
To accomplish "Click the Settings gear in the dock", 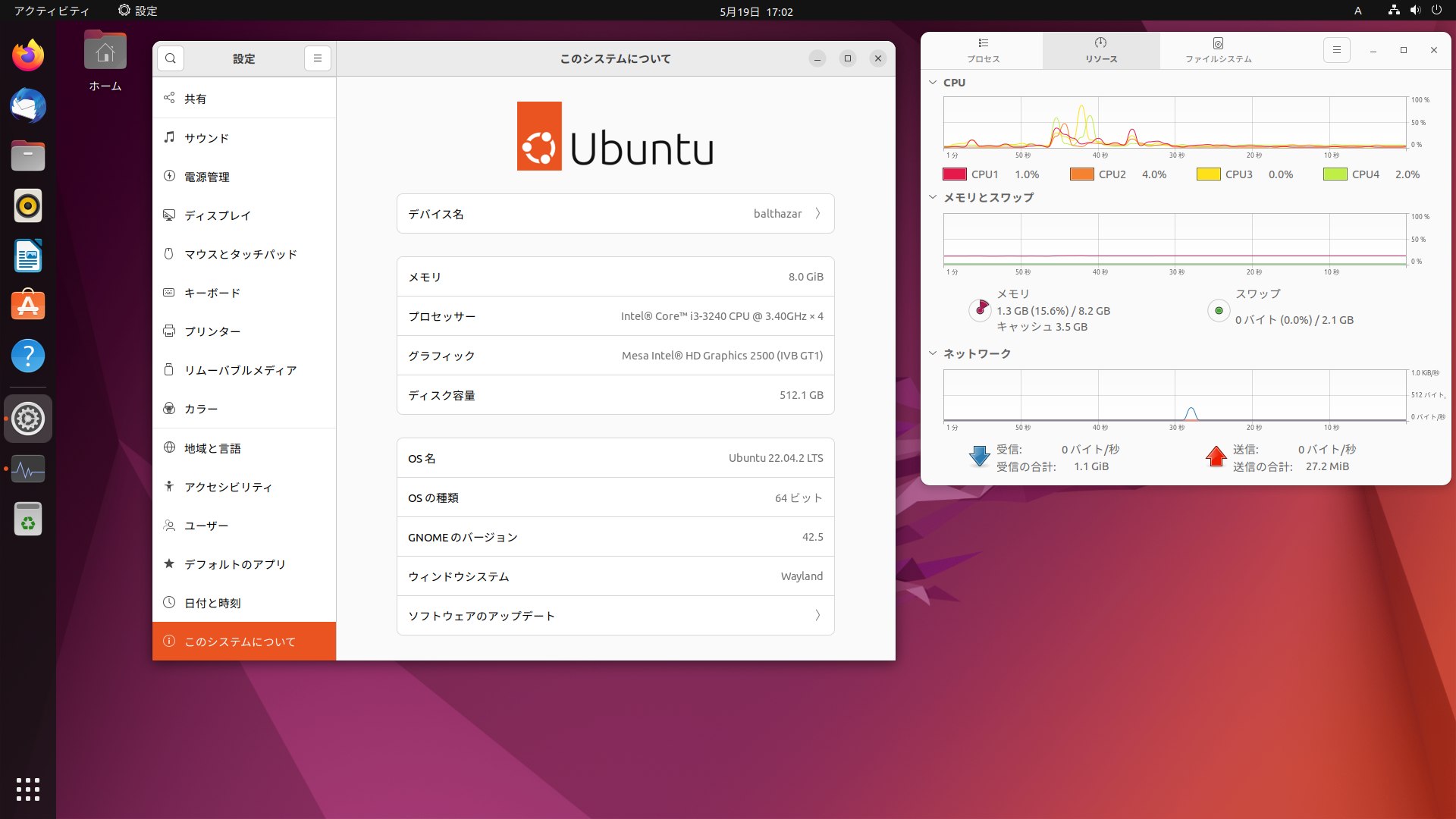I will (x=28, y=419).
